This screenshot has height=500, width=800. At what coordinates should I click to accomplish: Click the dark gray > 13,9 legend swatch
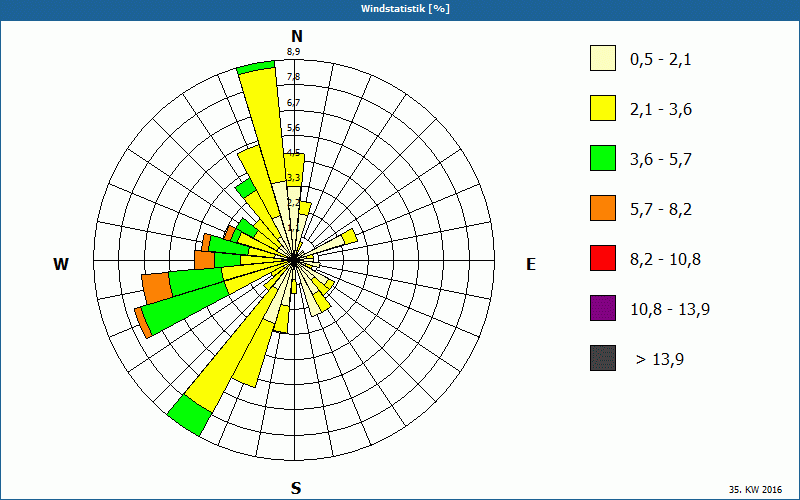(603, 358)
